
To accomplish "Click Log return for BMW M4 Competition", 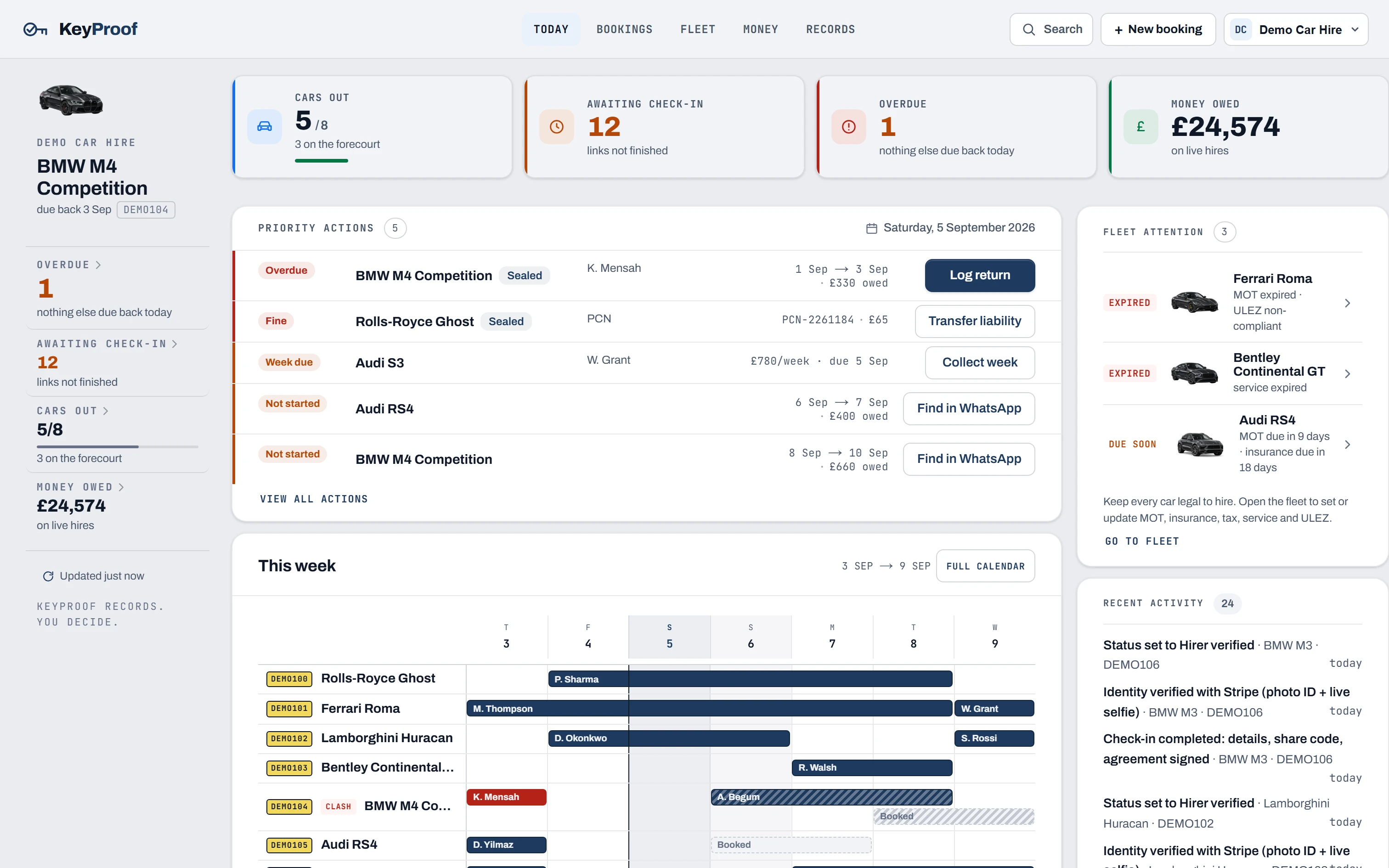I will tap(980, 276).
